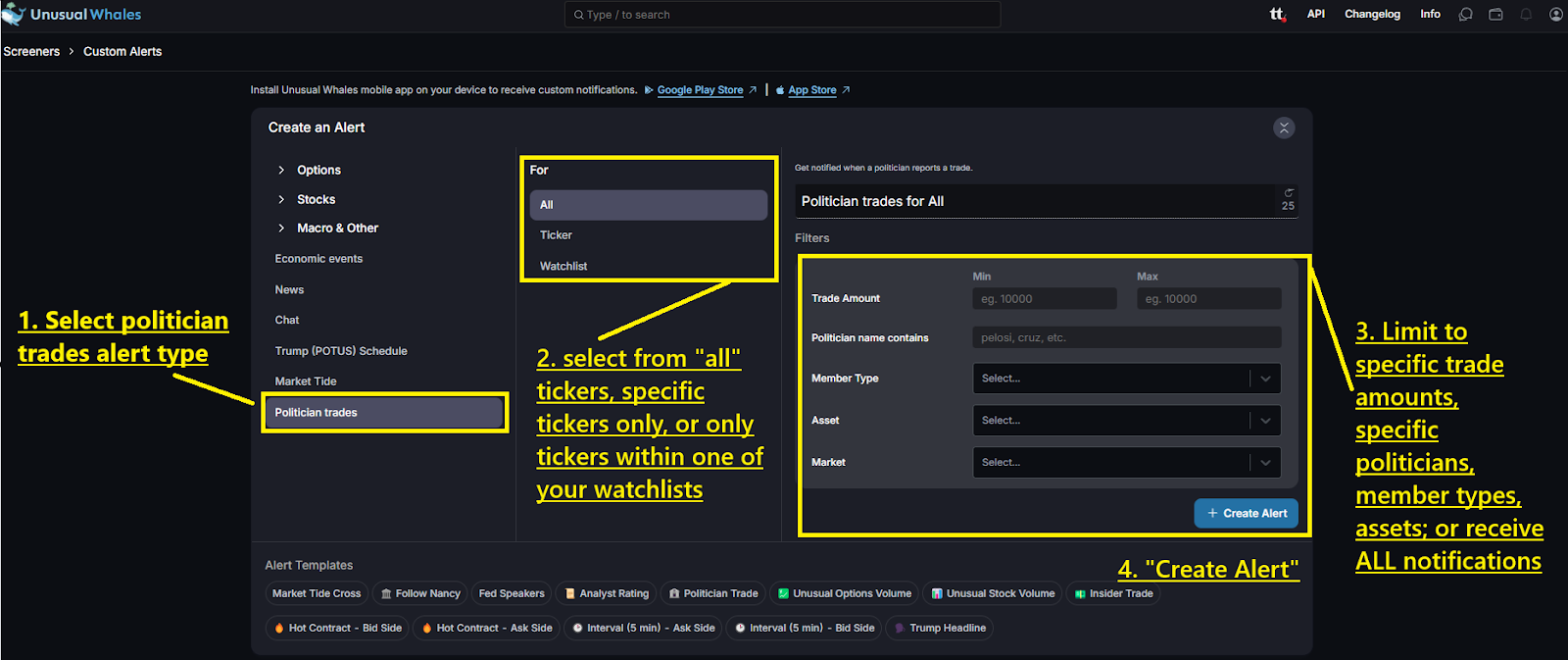Select Politician trades alert type
1568x660 pixels.
[384, 412]
